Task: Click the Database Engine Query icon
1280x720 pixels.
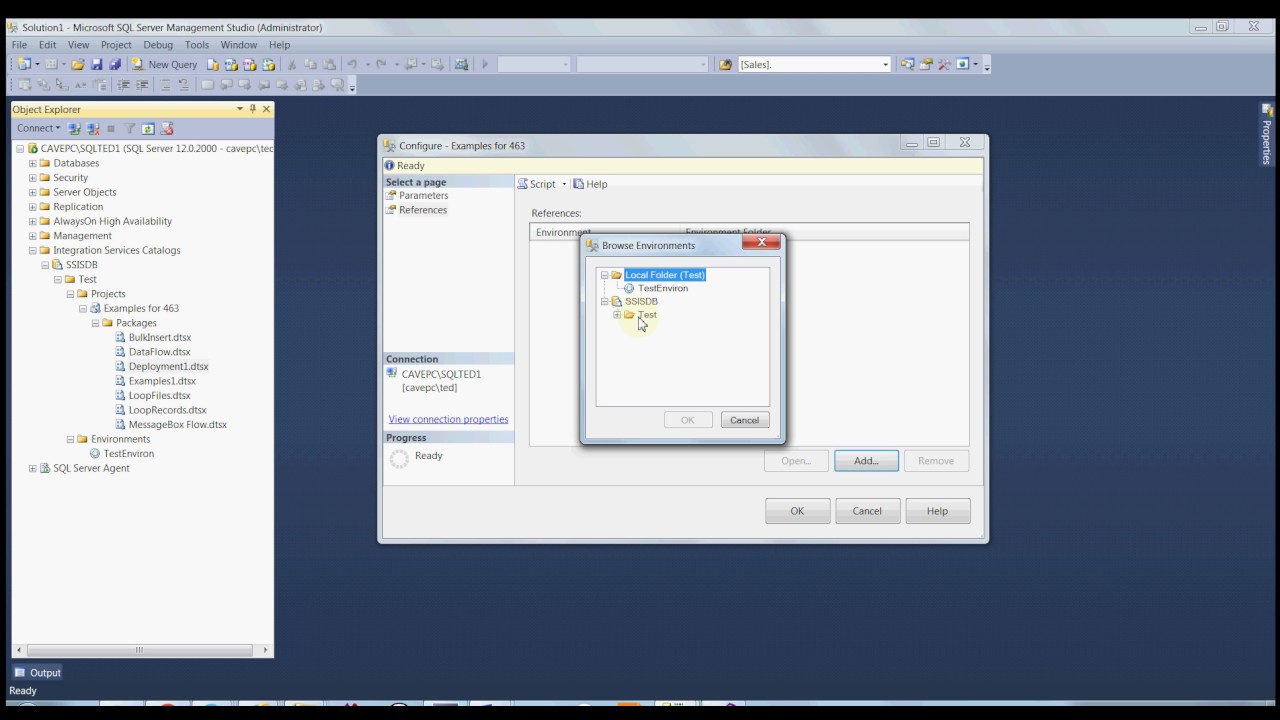Action: click(212, 64)
